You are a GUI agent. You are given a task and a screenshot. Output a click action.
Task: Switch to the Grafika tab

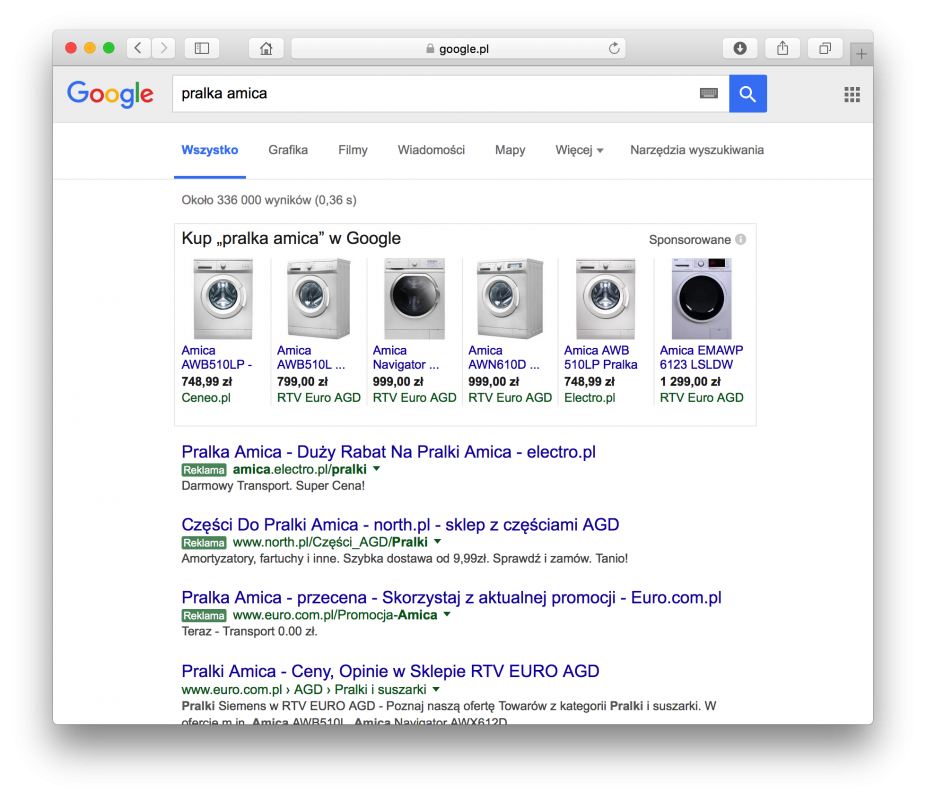[288, 150]
